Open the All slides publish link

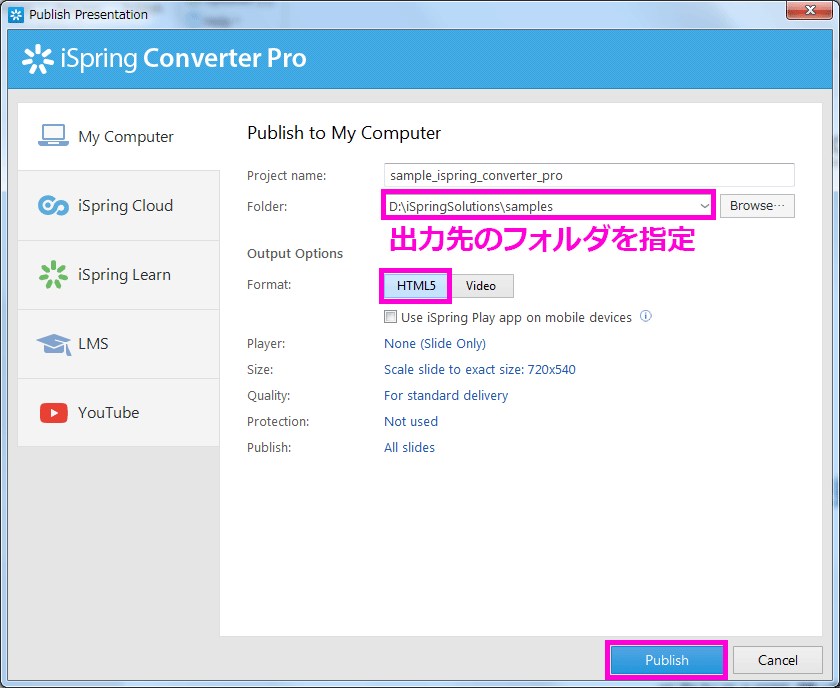pyautogui.click(x=409, y=447)
